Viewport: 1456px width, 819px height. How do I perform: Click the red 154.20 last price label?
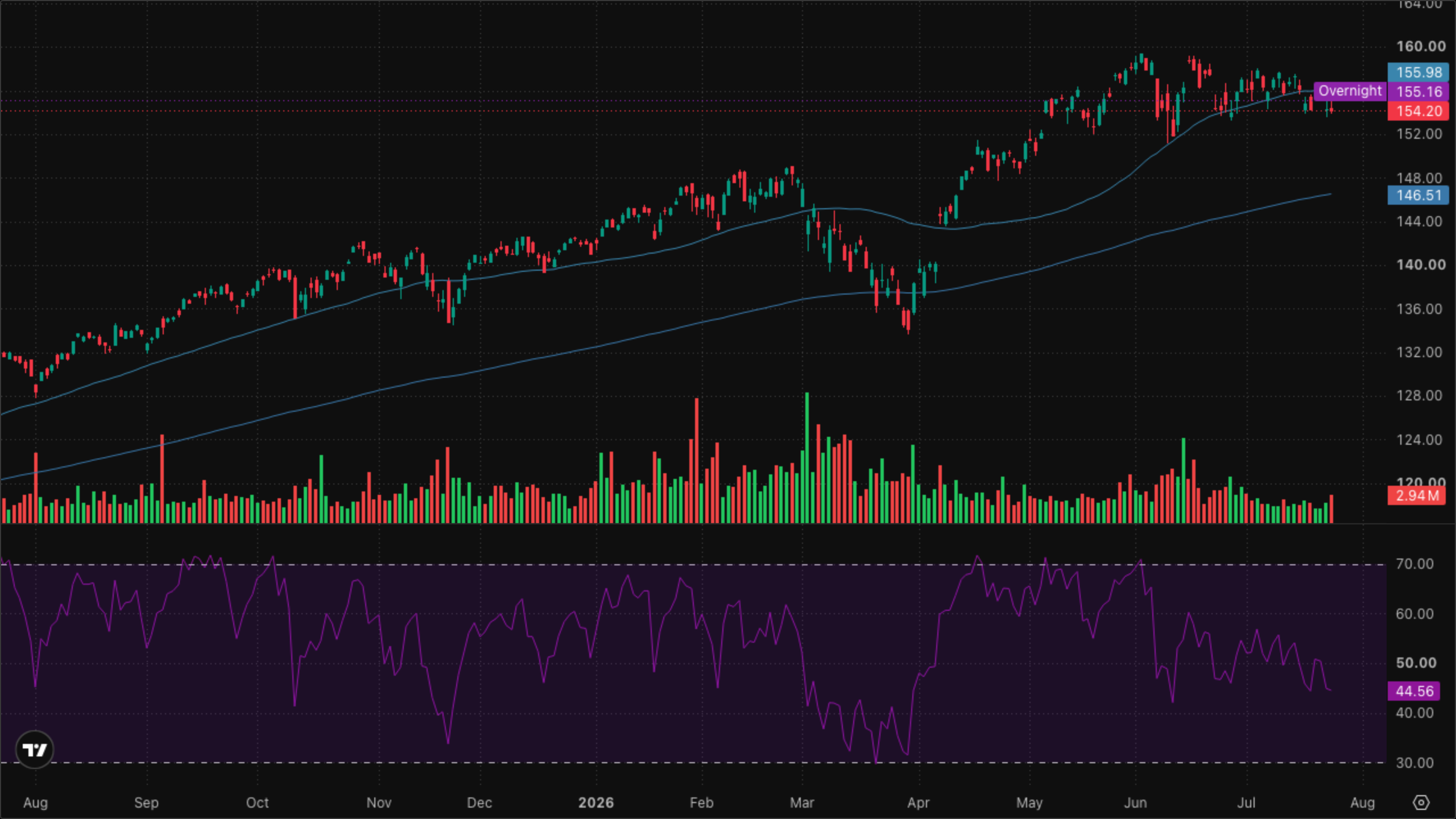pyautogui.click(x=1418, y=111)
